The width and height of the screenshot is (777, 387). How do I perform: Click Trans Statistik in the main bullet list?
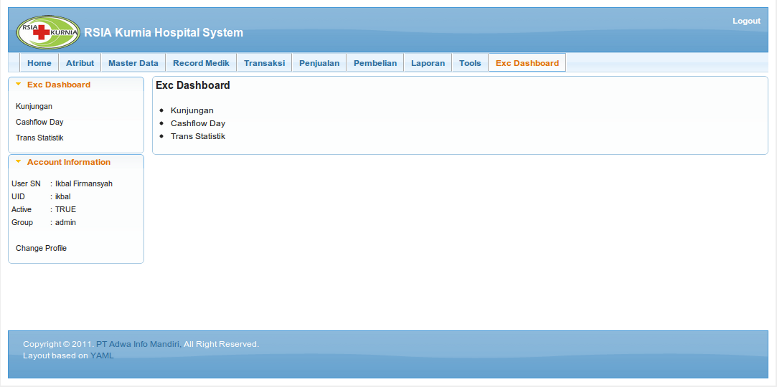coord(198,136)
